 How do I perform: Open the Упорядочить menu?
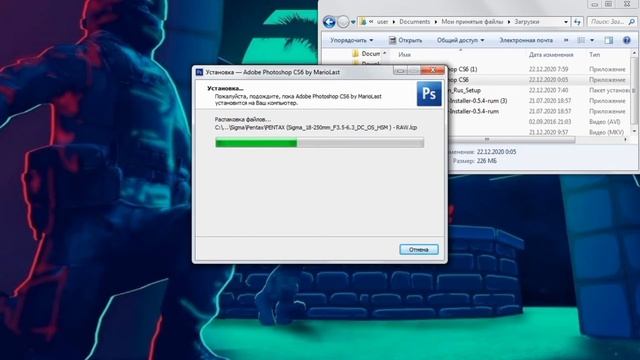click(x=351, y=40)
